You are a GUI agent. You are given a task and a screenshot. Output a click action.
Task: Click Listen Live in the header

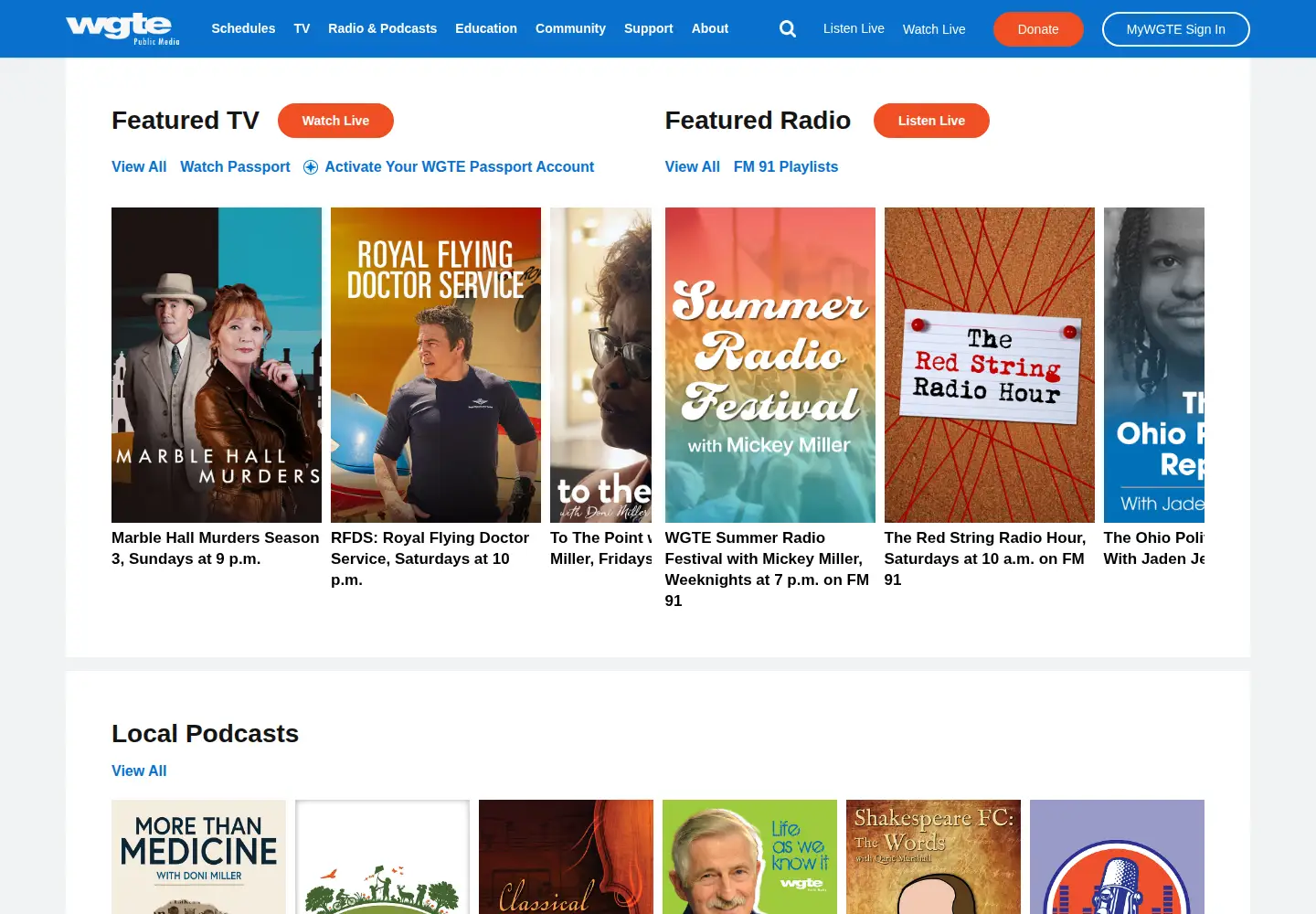854,28
